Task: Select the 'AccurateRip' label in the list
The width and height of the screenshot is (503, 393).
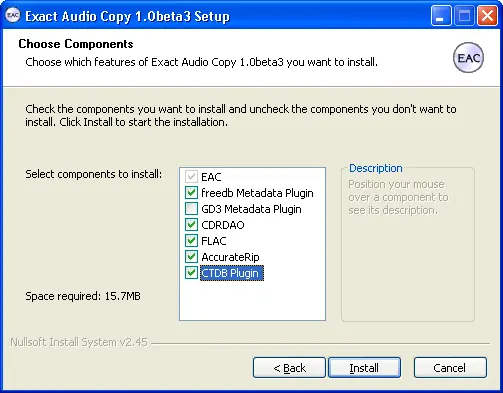Action: tap(230, 257)
